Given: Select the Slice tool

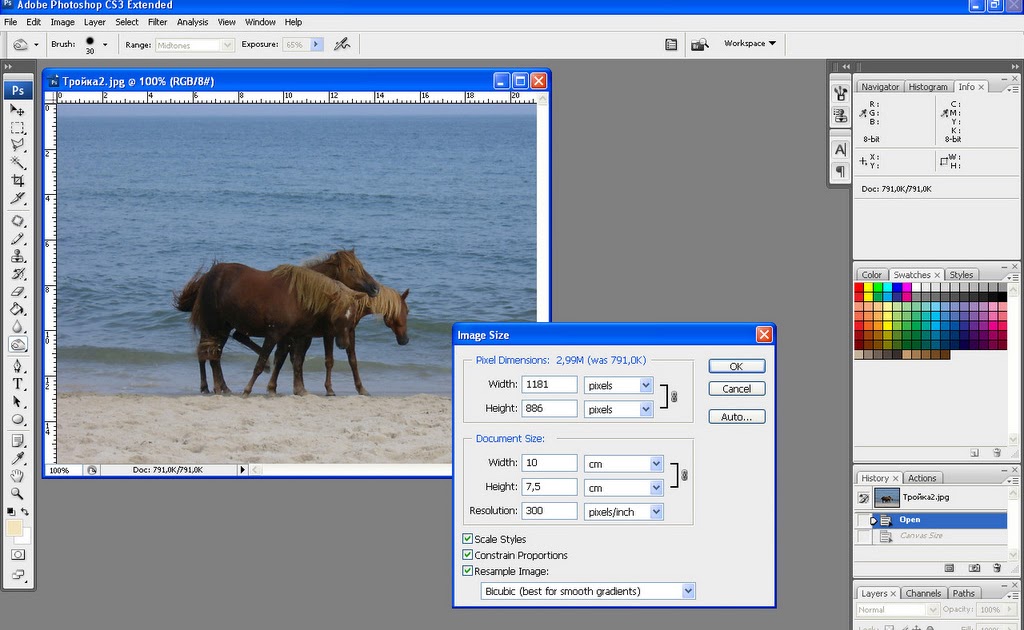Looking at the screenshot, I should pyautogui.click(x=18, y=198).
